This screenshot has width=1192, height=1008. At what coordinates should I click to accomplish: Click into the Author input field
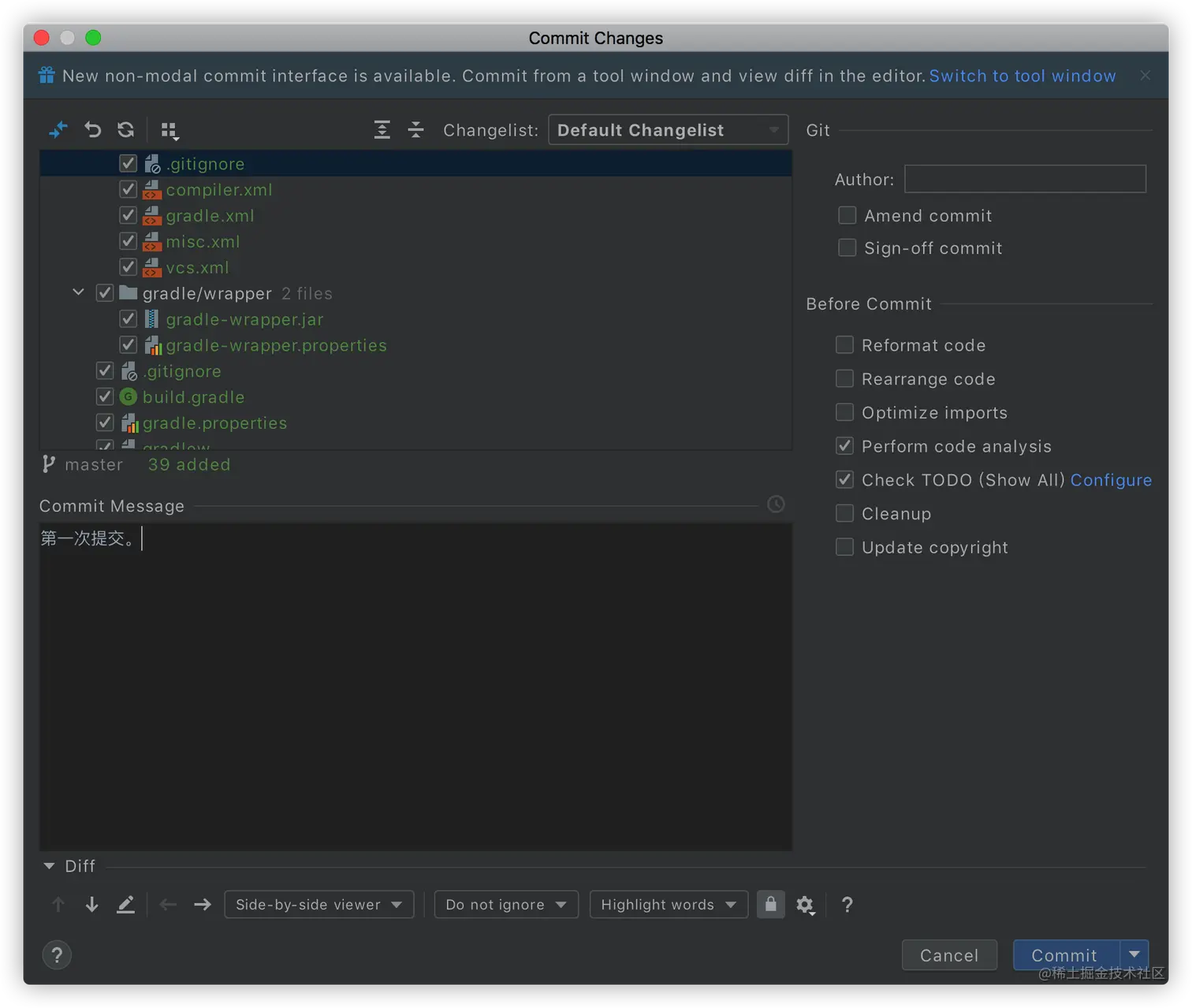tap(1025, 179)
